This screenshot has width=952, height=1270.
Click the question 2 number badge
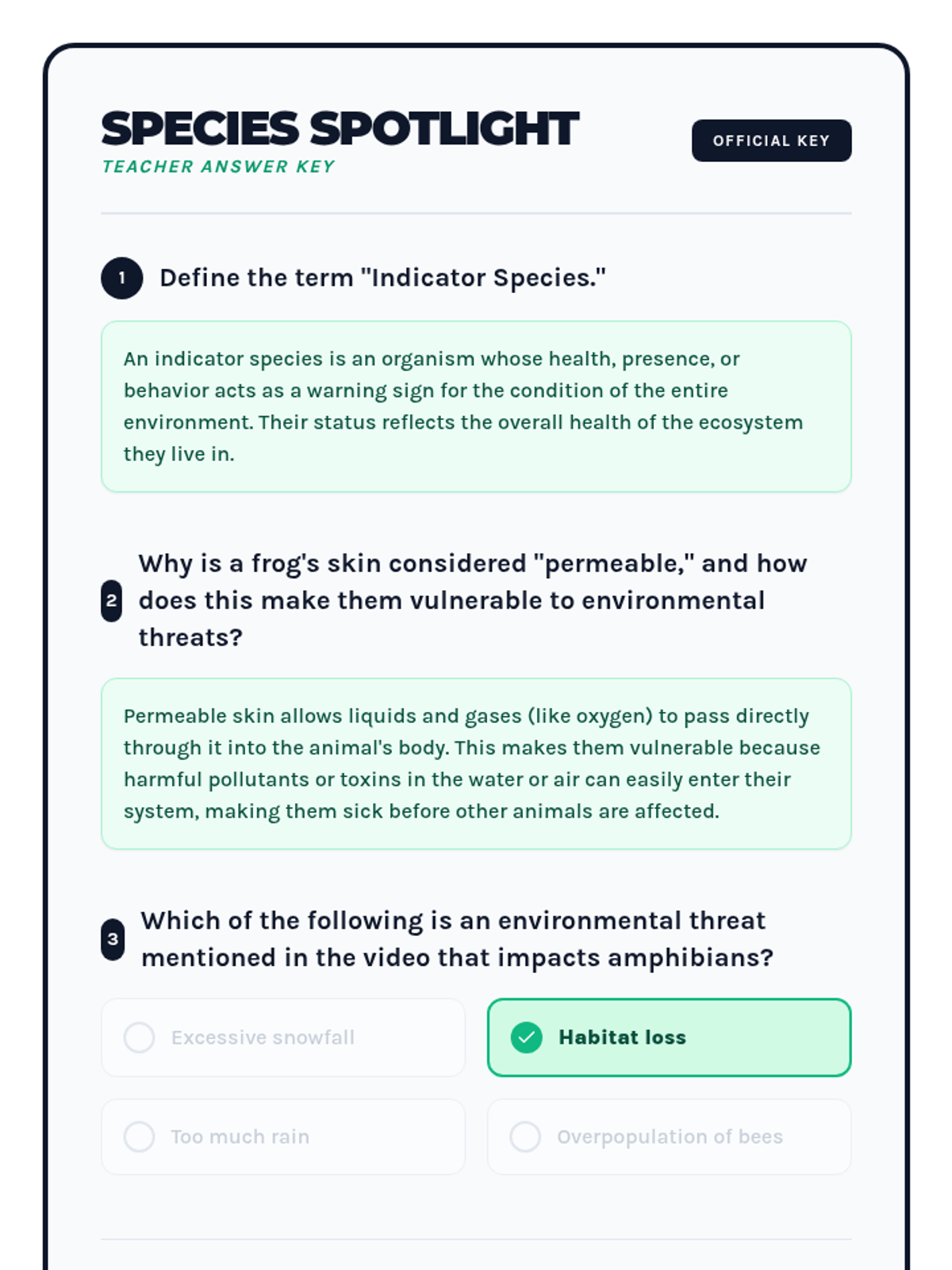pos(111,601)
